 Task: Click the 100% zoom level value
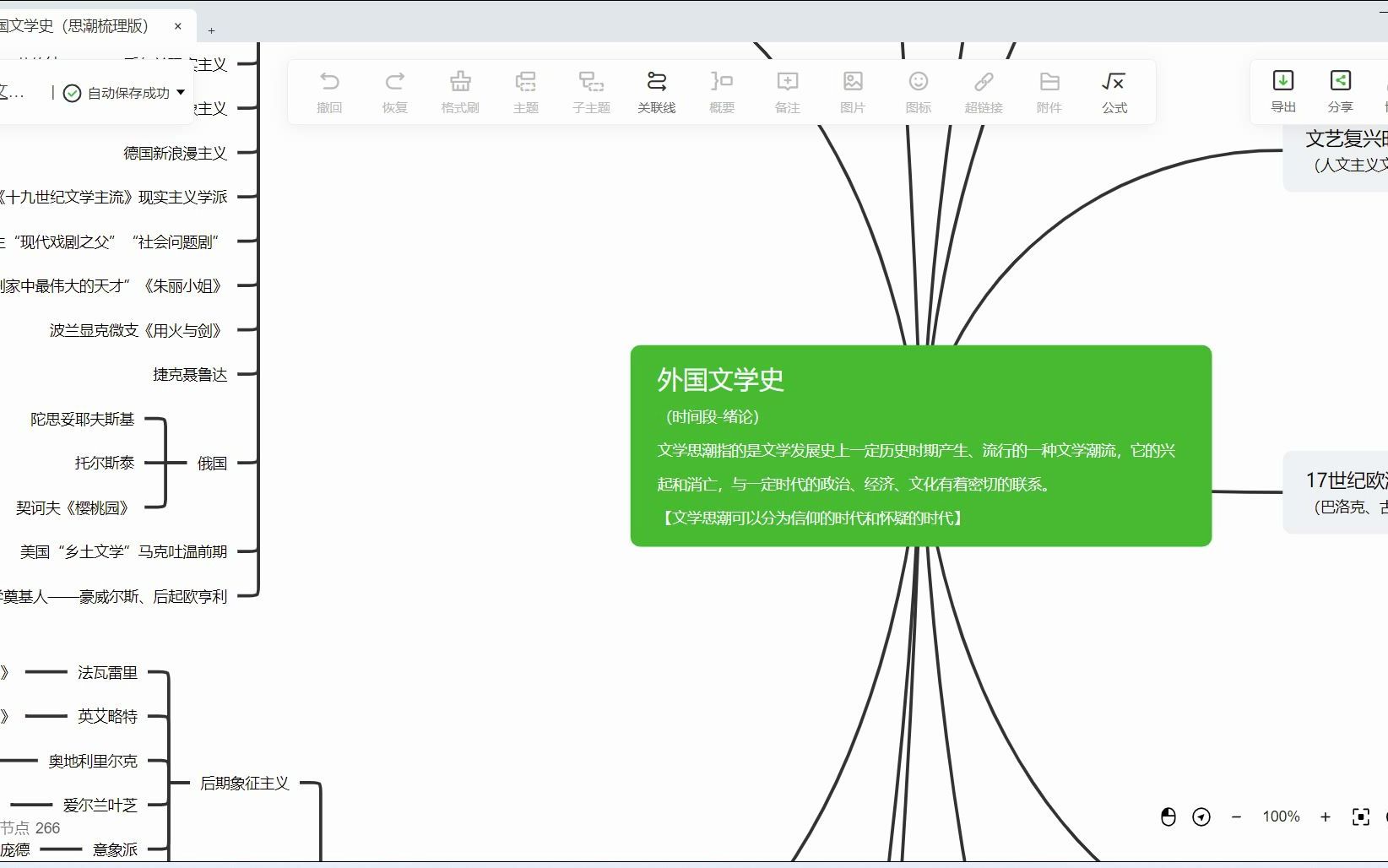[x=1281, y=816]
